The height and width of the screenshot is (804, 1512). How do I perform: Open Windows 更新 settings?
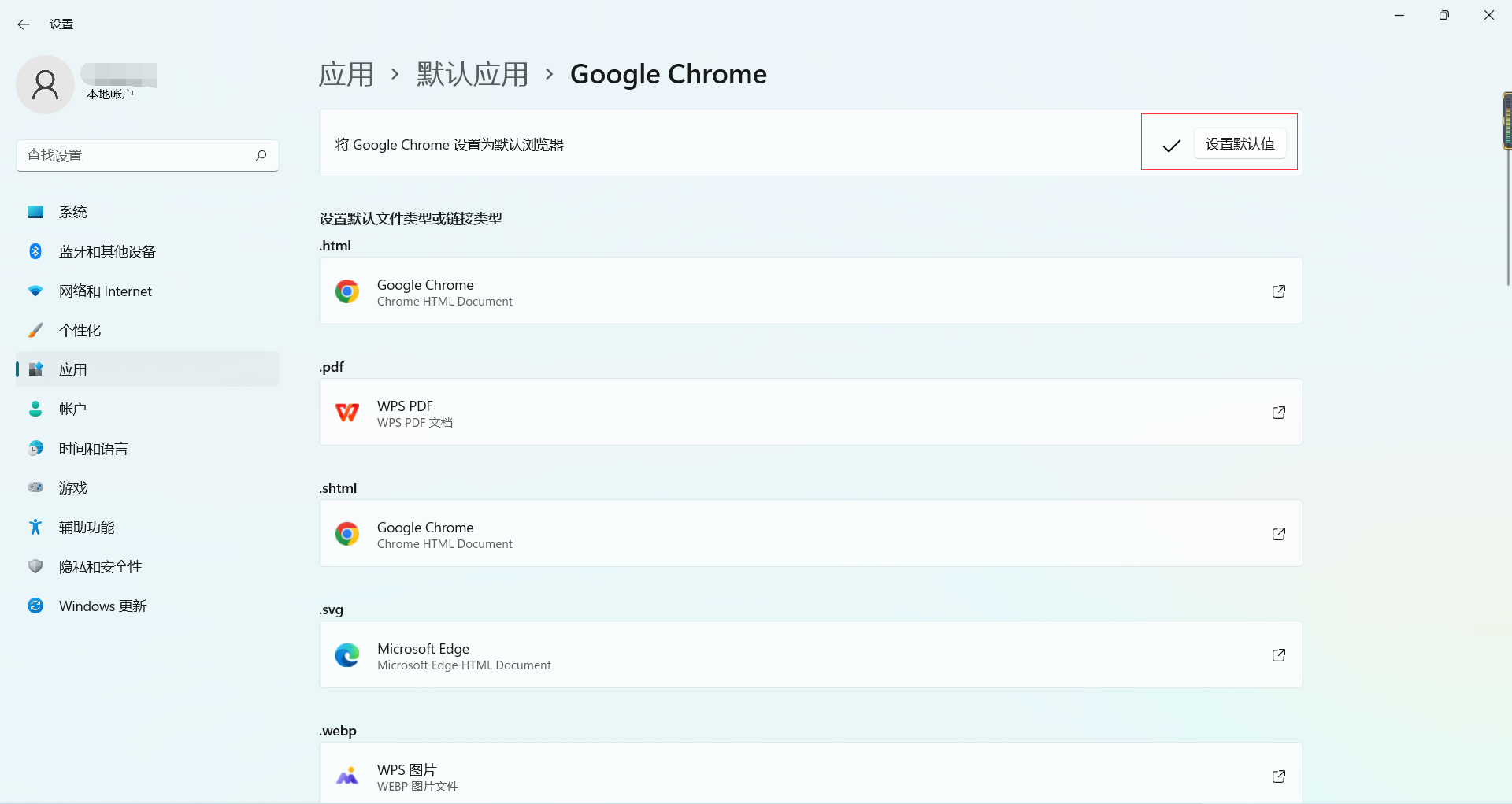coord(147,606)
